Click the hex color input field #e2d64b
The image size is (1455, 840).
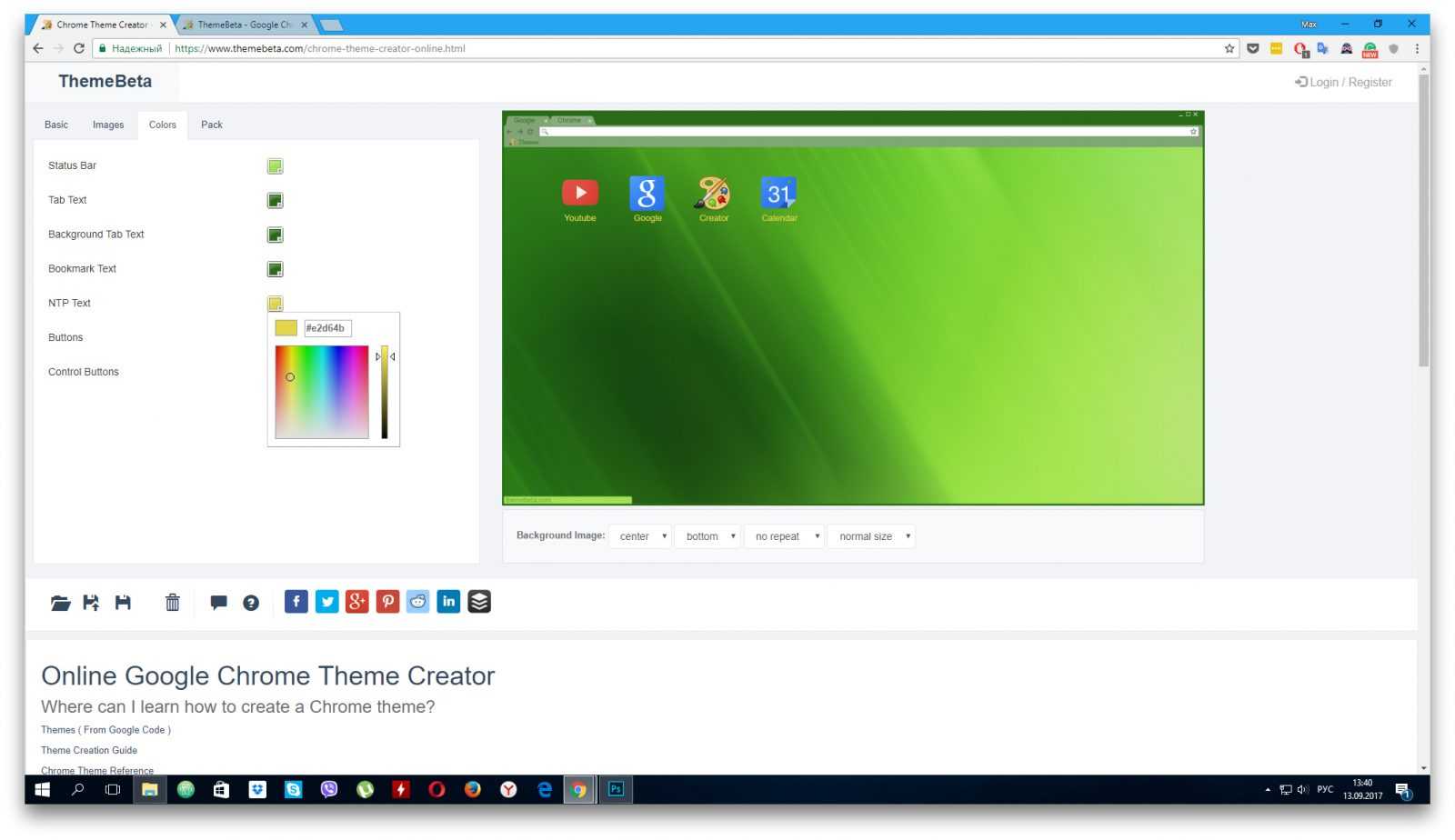tap(327, 328)
